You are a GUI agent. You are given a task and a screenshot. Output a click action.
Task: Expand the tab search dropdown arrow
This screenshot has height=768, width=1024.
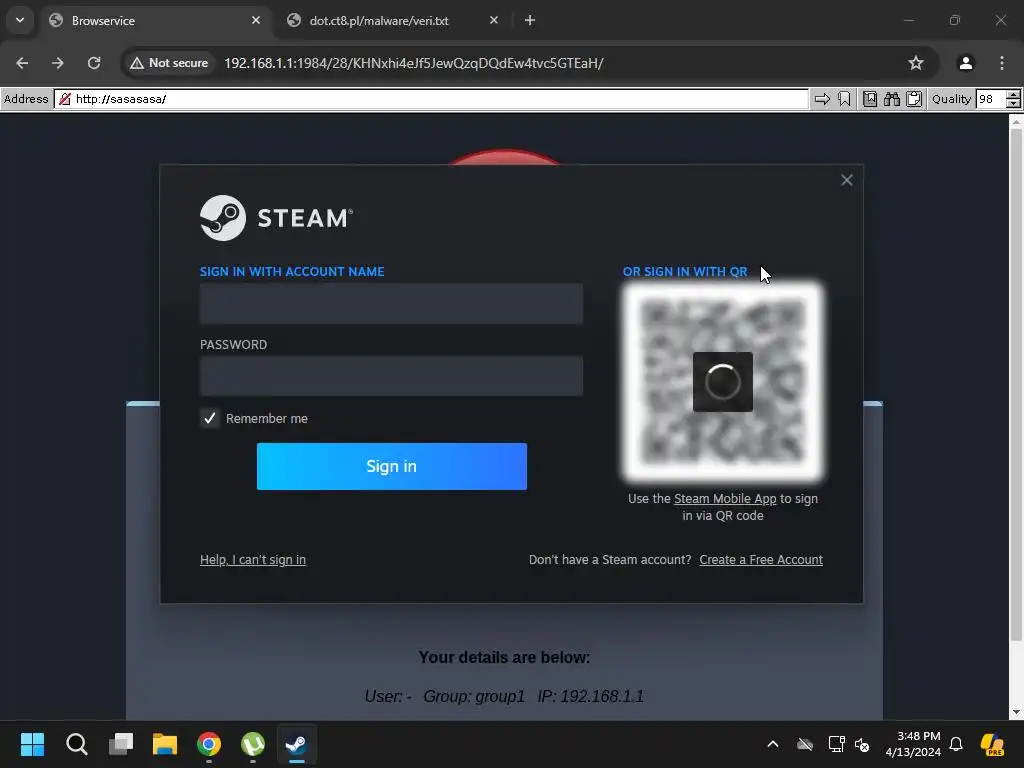pyautogui.click(x=20, y=20)
